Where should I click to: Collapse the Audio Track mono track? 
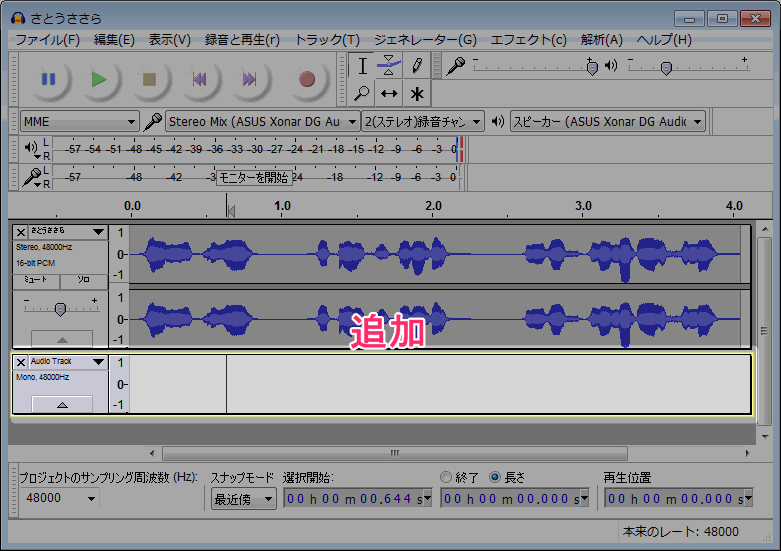[x=62, y=405]
